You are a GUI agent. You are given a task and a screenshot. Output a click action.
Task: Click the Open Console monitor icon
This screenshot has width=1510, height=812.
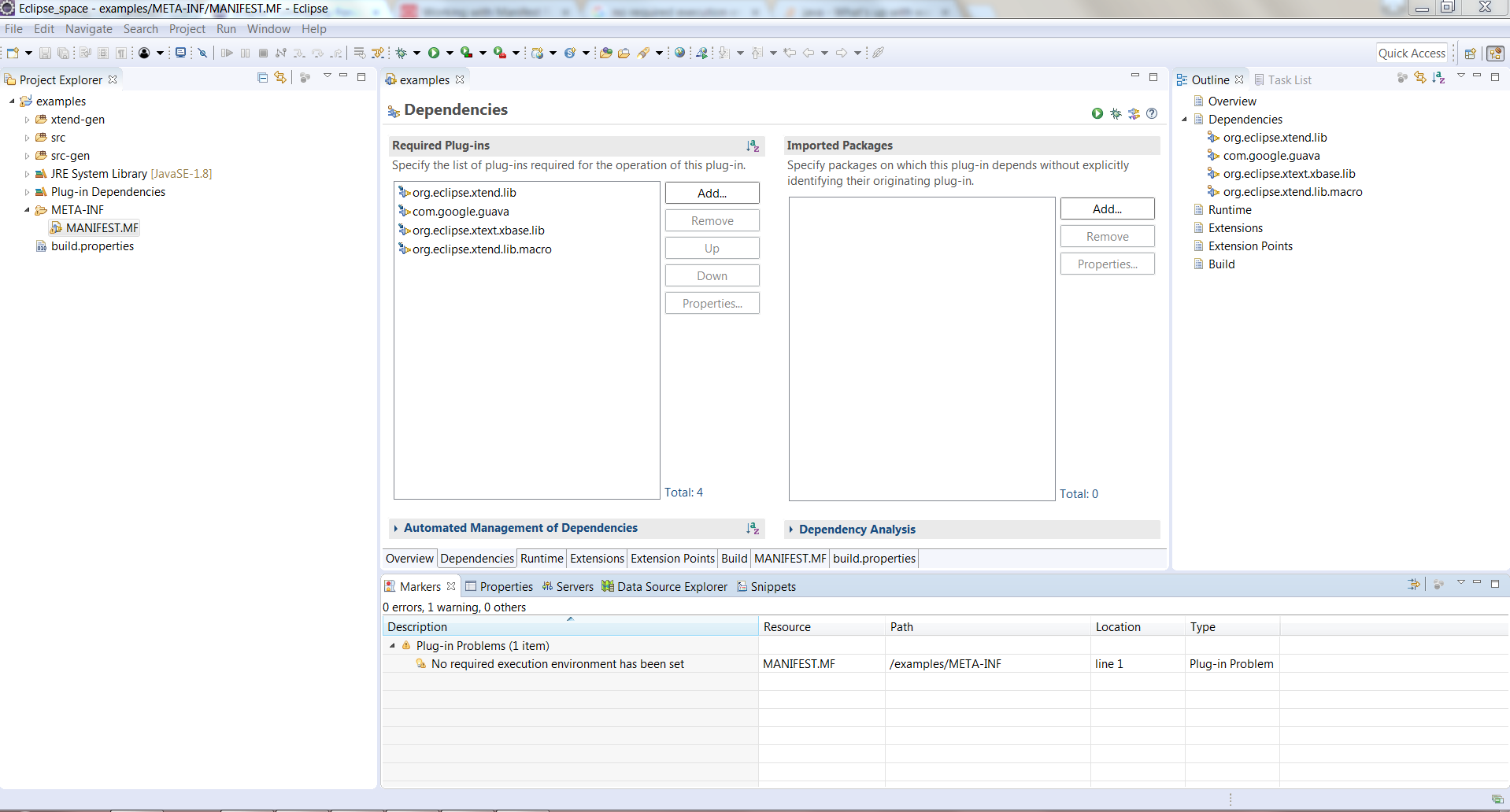180,53
